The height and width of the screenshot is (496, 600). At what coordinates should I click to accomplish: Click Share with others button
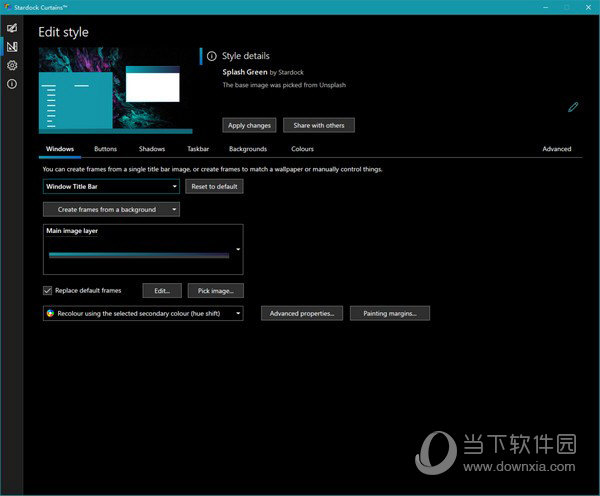click(319, 125)
